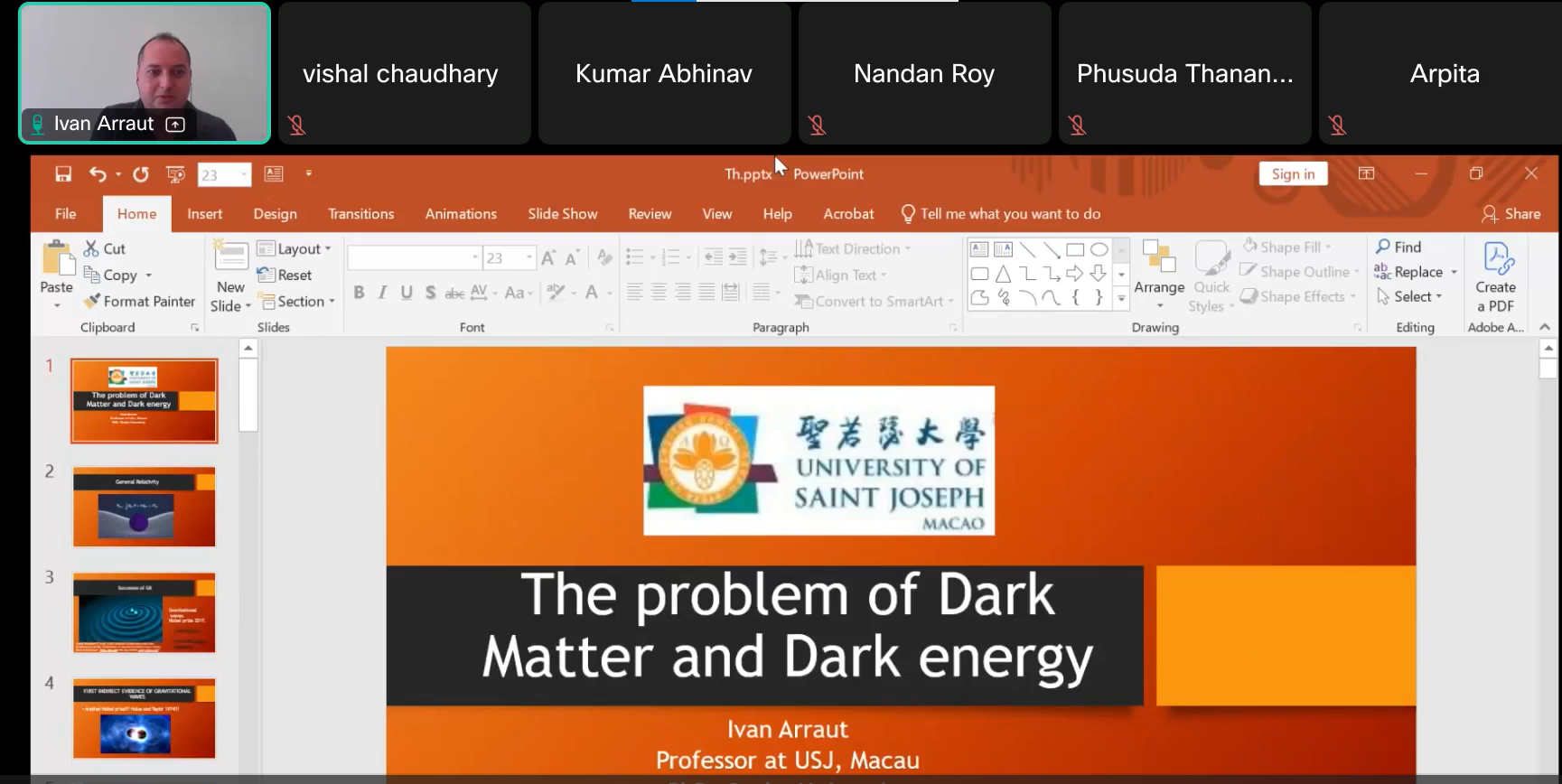1562x784 pixels.
Task: Toggle Italic text formatting
Action: point(382,293)
